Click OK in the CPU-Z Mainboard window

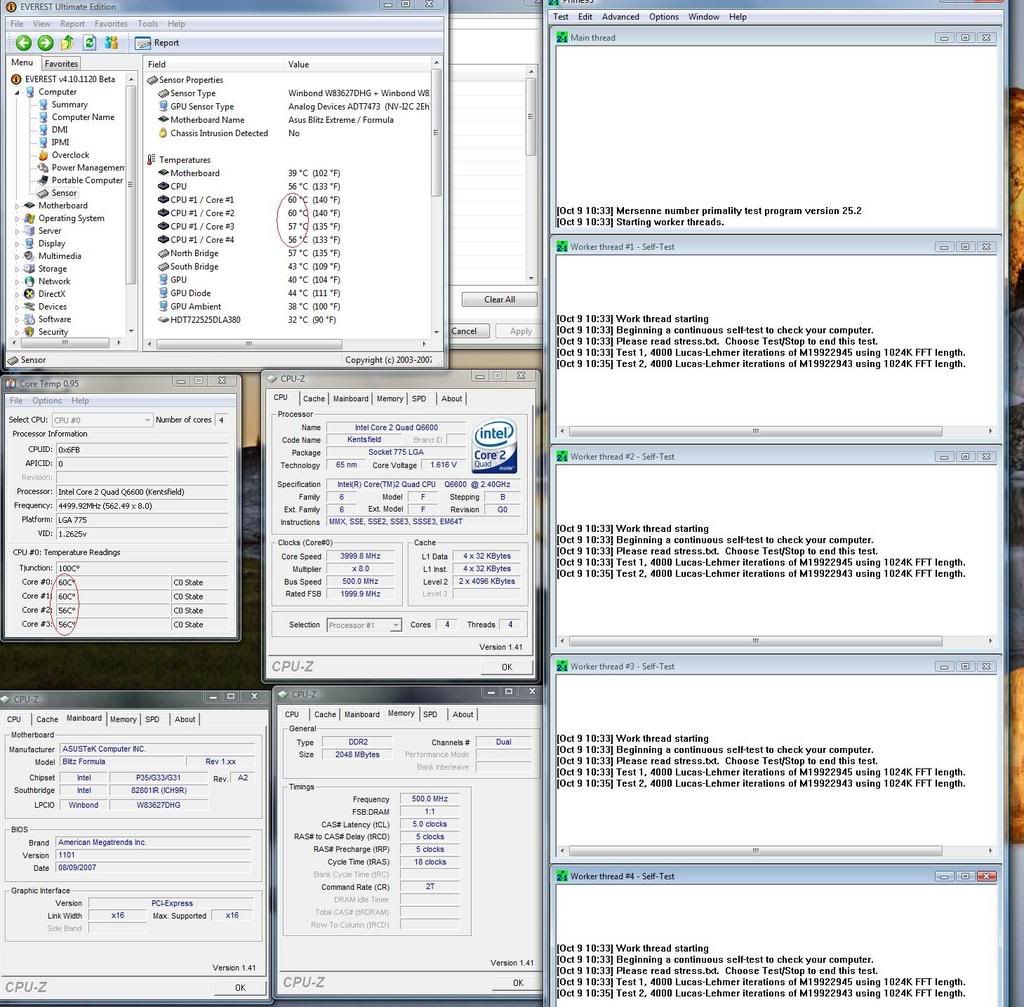click(240, 987)
